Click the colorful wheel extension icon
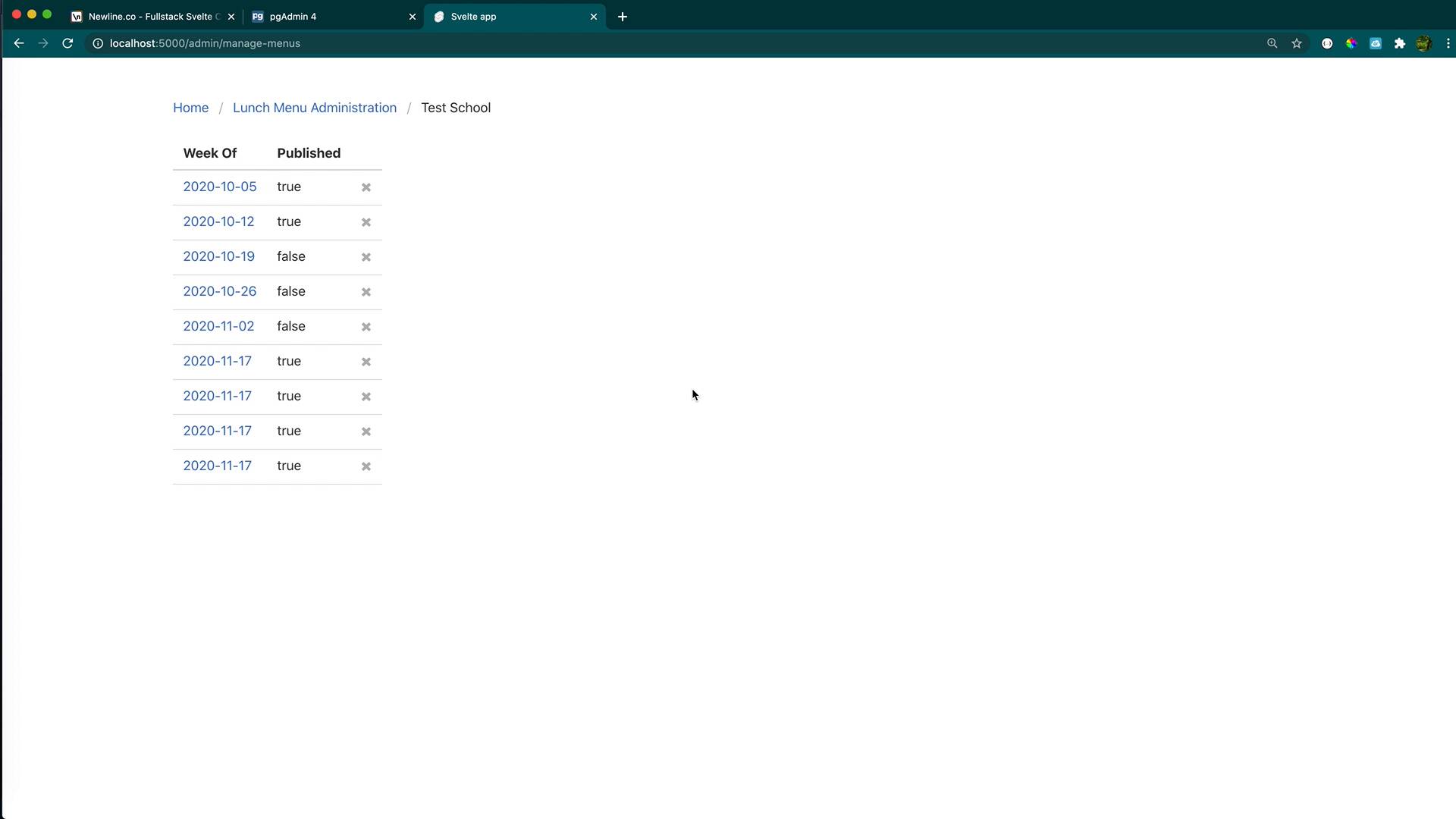1456x819 pixels. pyautogui.click(x=1351, y=43)
